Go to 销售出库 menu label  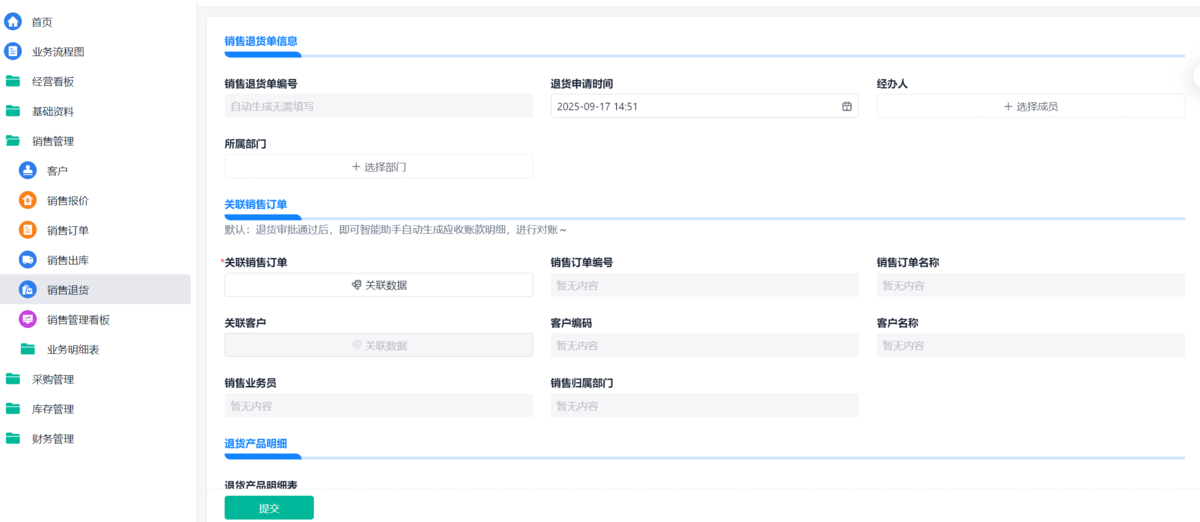(x=68, y=260)
